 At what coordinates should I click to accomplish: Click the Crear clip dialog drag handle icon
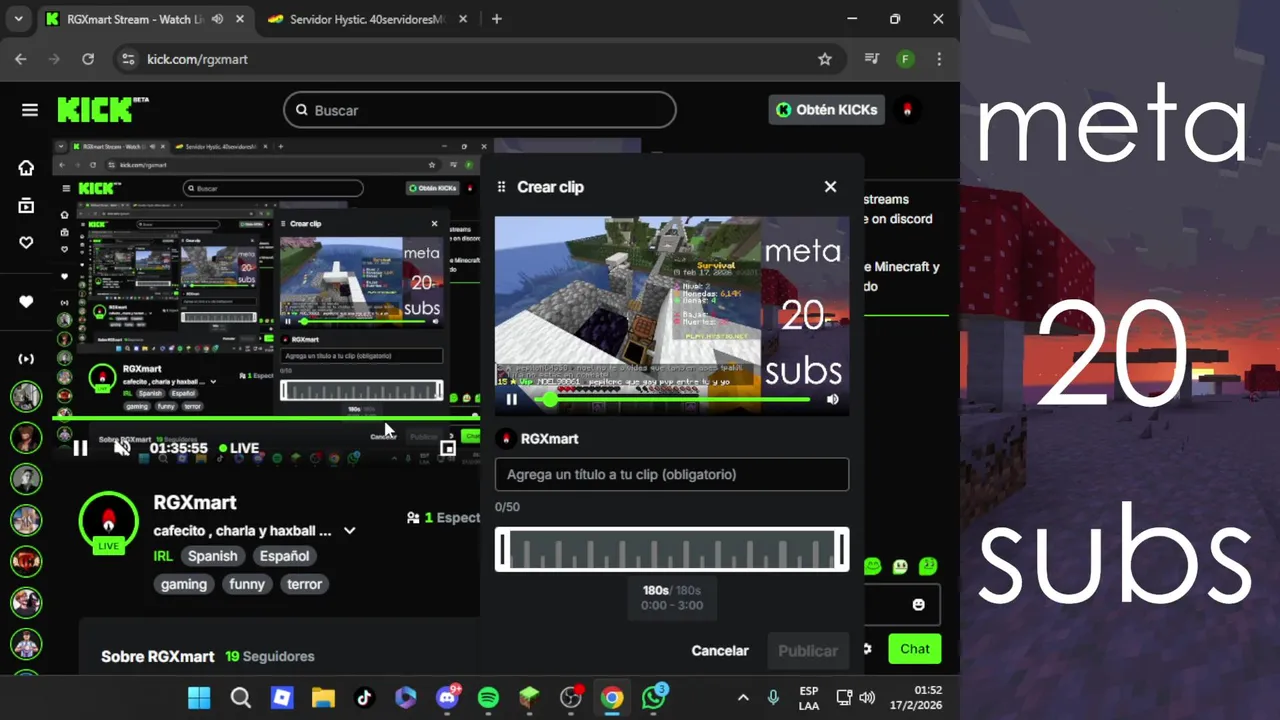click(502, 187)
